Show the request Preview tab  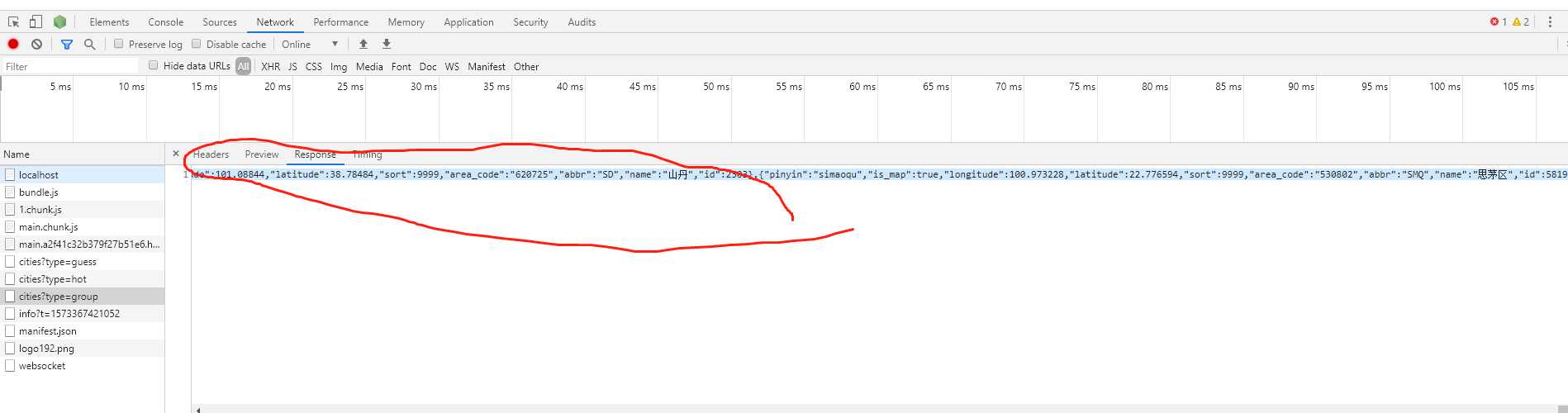click(262, 154)
